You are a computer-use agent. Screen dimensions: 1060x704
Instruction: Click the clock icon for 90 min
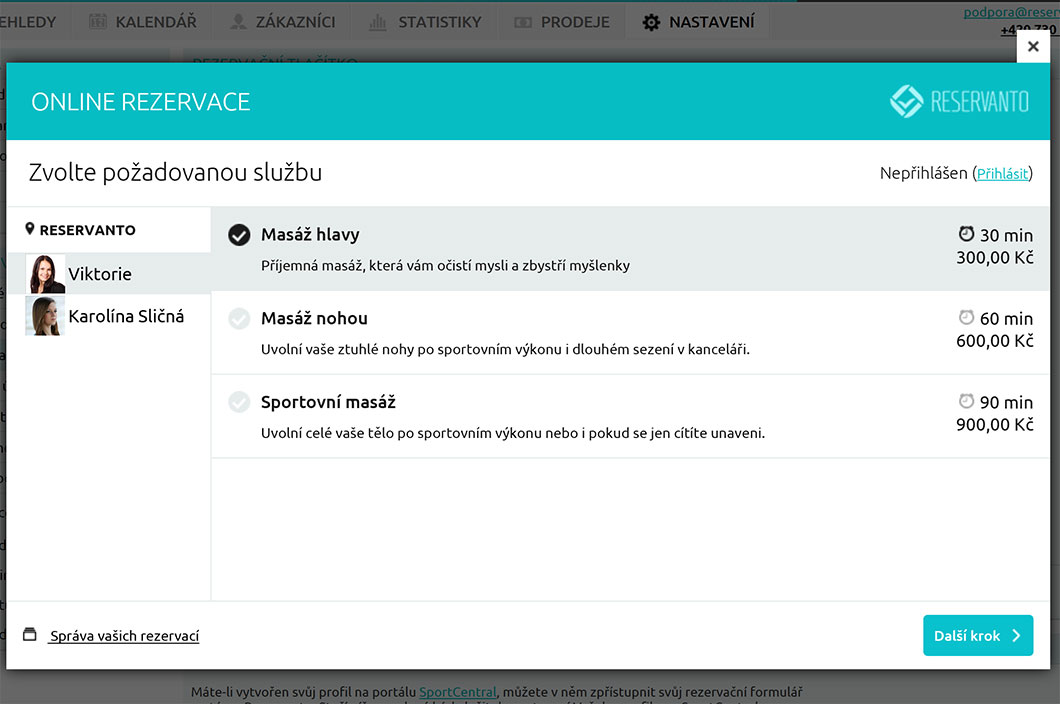tap(966, 401)
